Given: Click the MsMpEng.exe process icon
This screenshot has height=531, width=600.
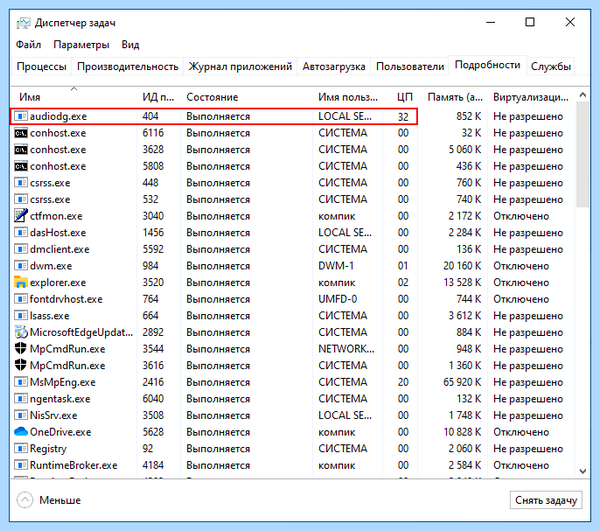Looking at the screenshot, I should click(21, 382).
